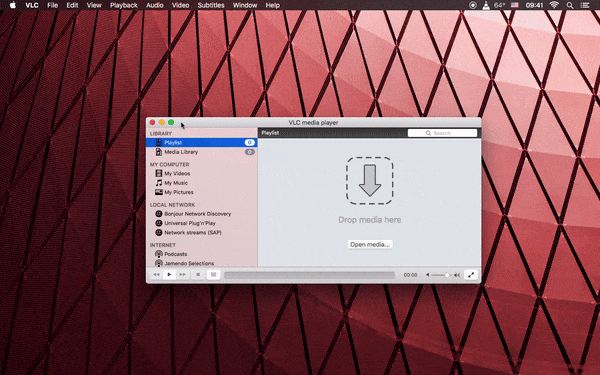Image resolution: width=600 pixels, height=375 pixels.
Task: Open the Help menu
Action: (272, 5)
